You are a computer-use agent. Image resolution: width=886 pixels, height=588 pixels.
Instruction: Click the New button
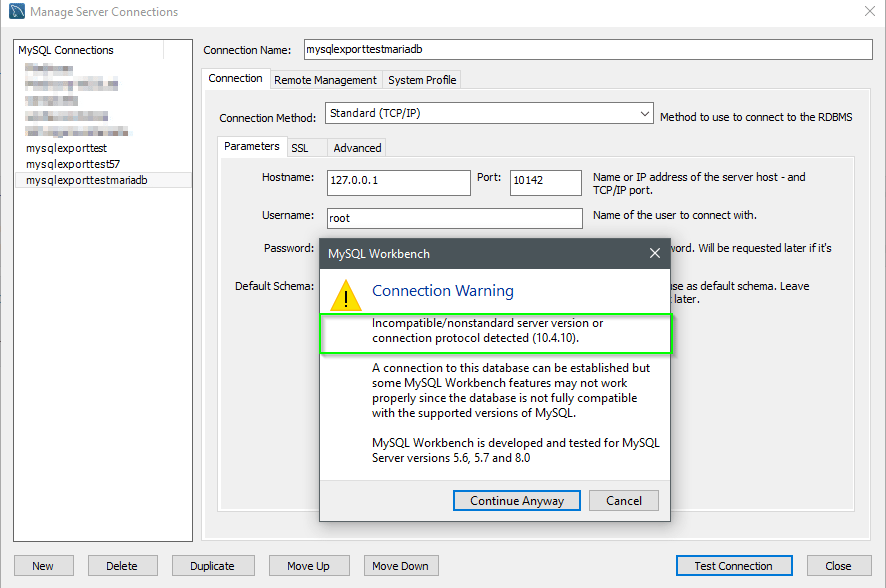(44, 566)
